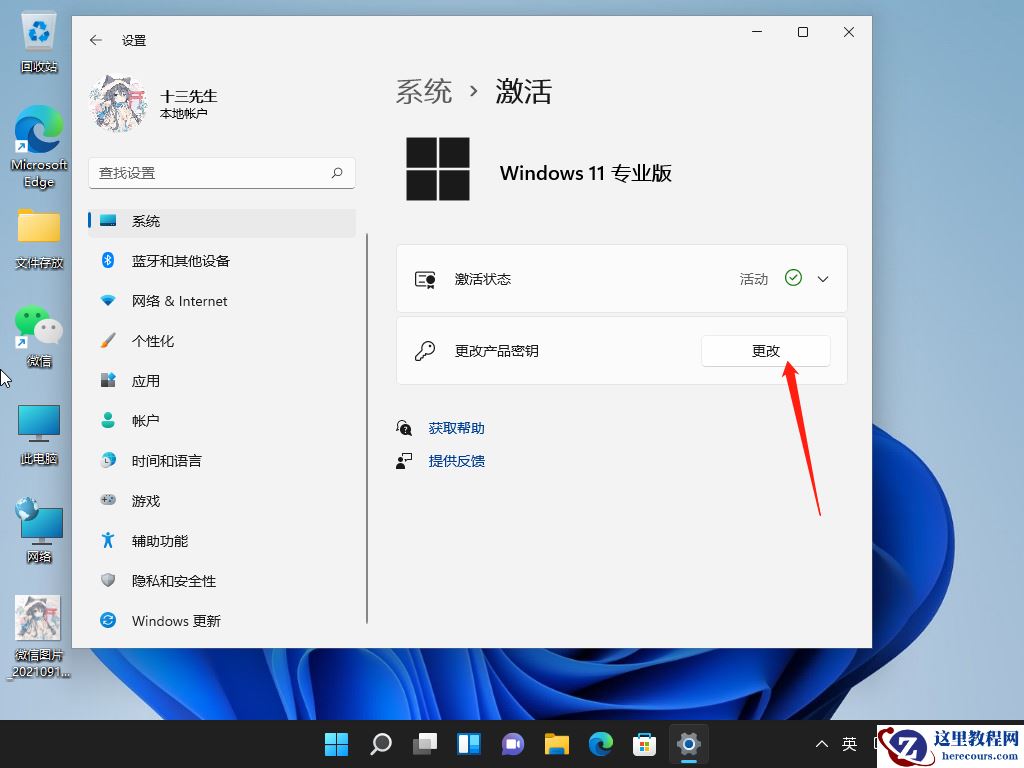Click the 查找设置 search box
The height and width of the screenshot is (768, 1024).
pyautogui.click(x=221, y=173)
